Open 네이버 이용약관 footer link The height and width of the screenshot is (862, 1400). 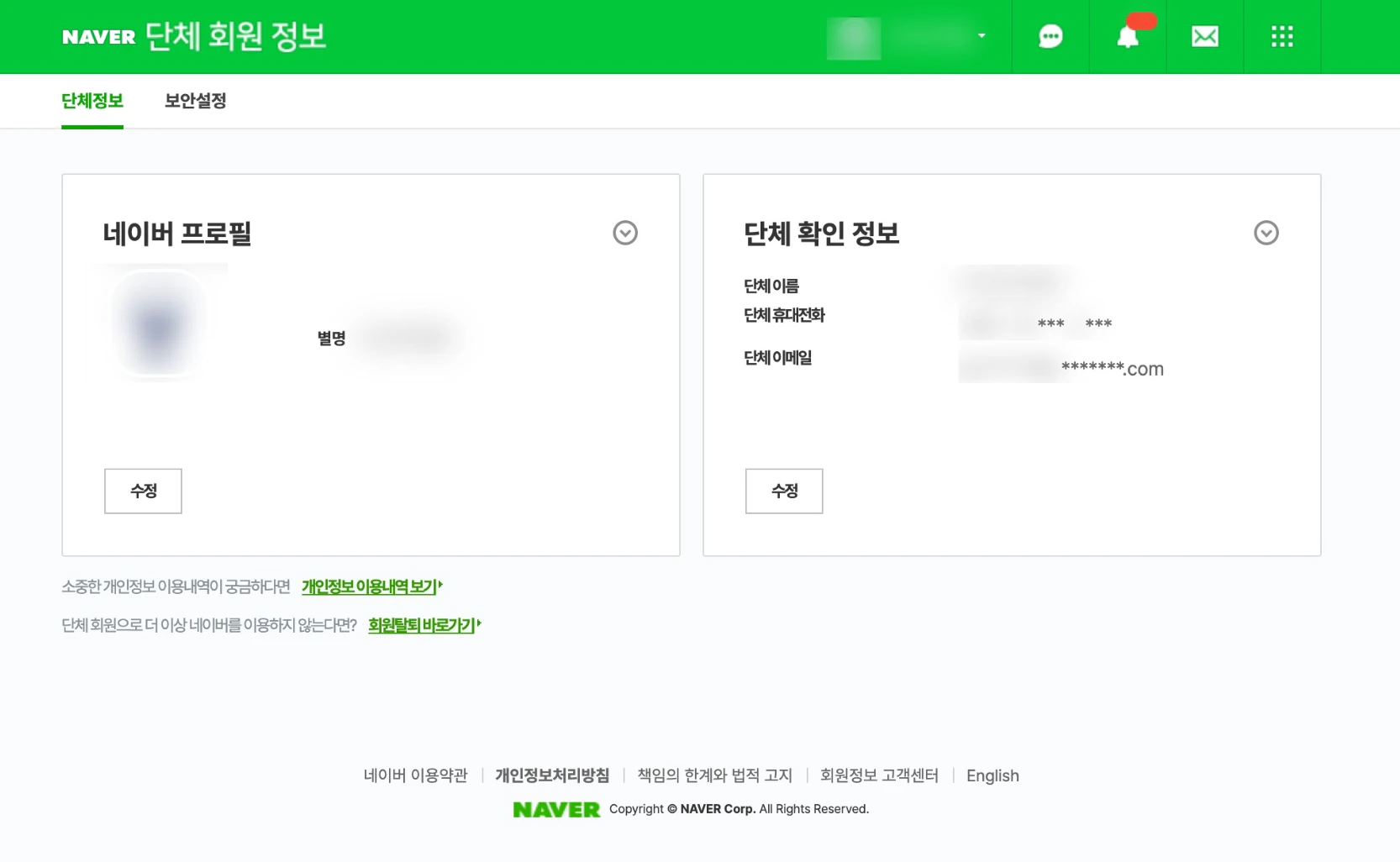tap(415, 775)
